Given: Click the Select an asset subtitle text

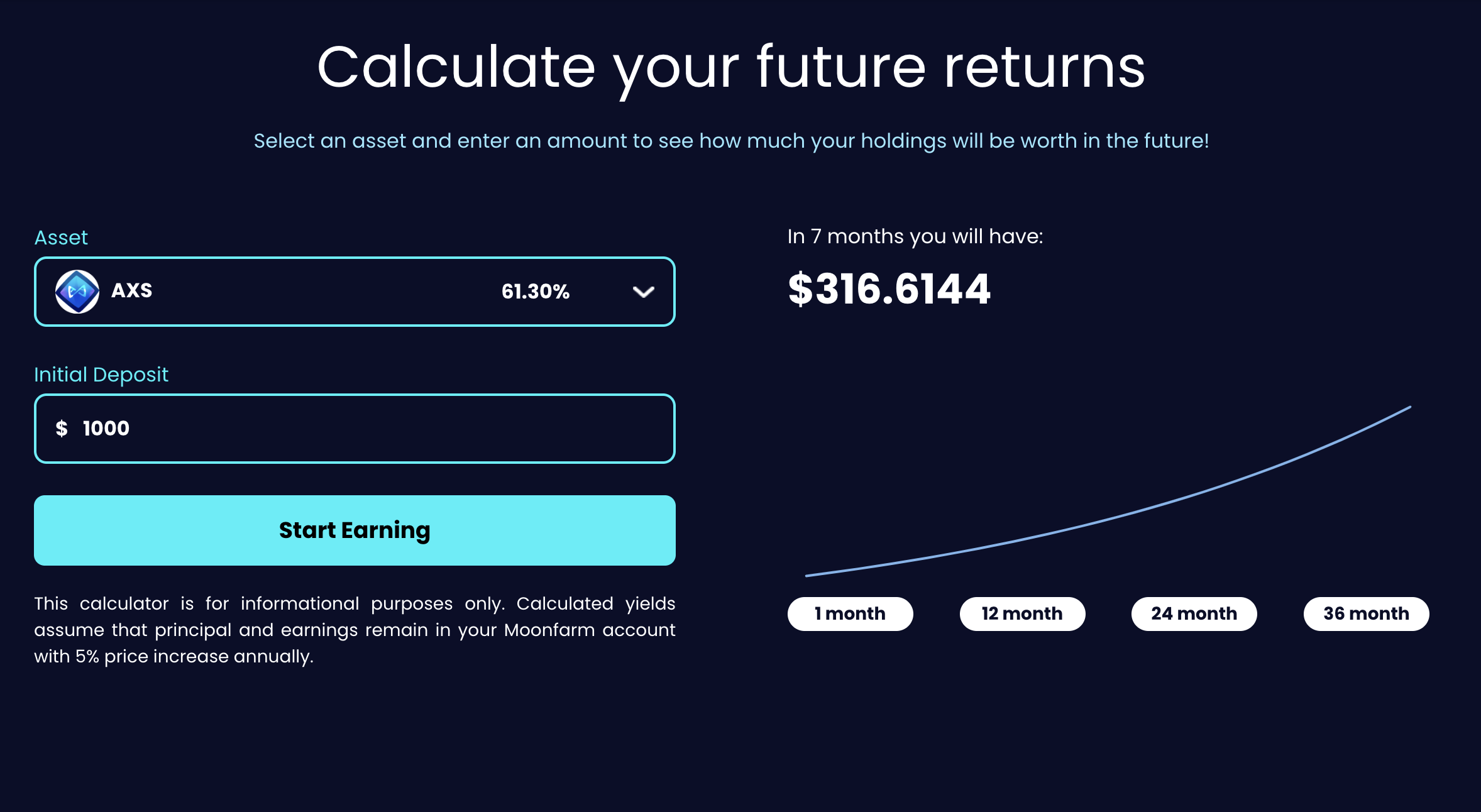Looking at the screenshot, I should pos(731,141).
